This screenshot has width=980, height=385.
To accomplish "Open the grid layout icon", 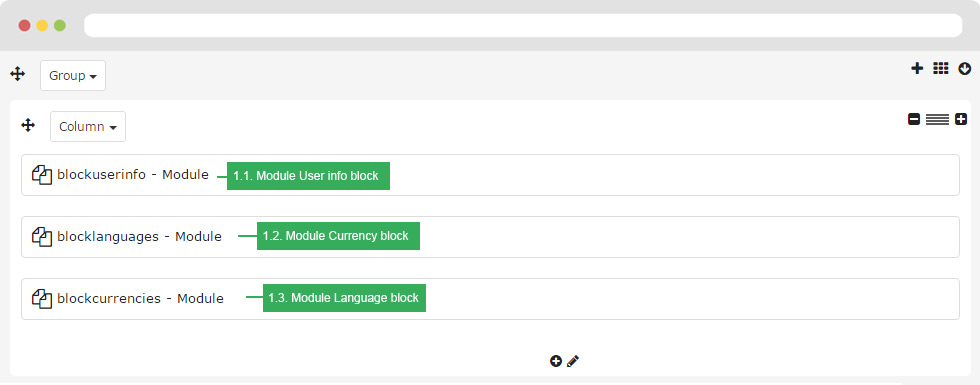I will [941, 69].
